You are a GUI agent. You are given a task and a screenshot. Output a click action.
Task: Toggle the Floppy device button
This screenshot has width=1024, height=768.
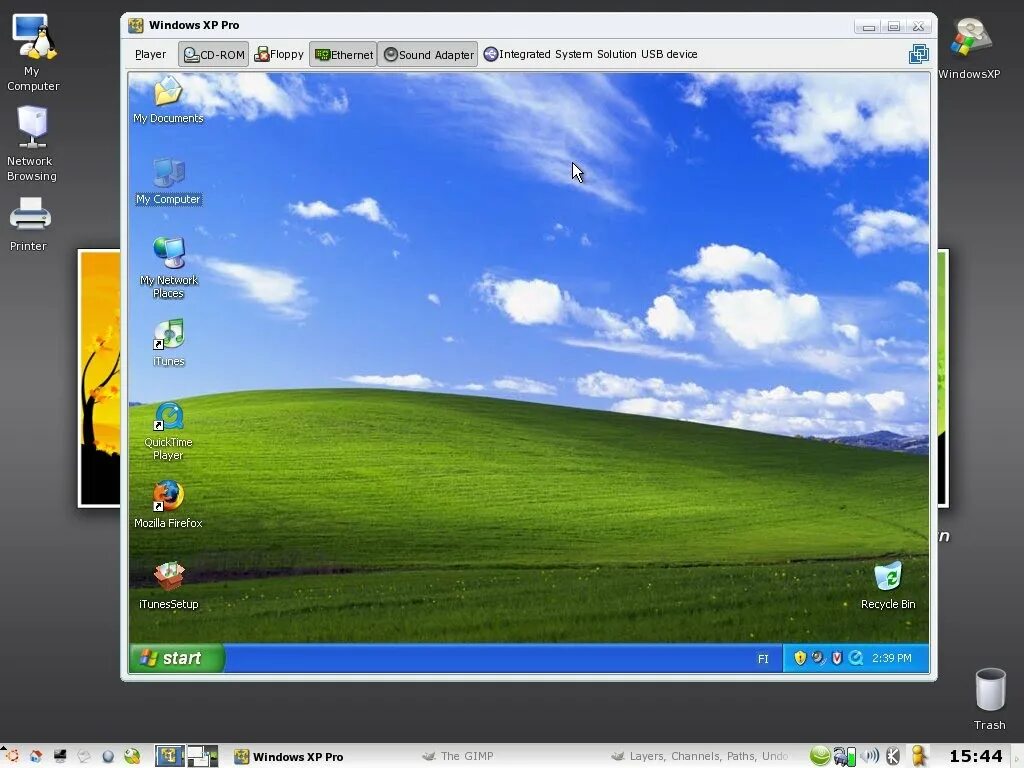(279, 54)
